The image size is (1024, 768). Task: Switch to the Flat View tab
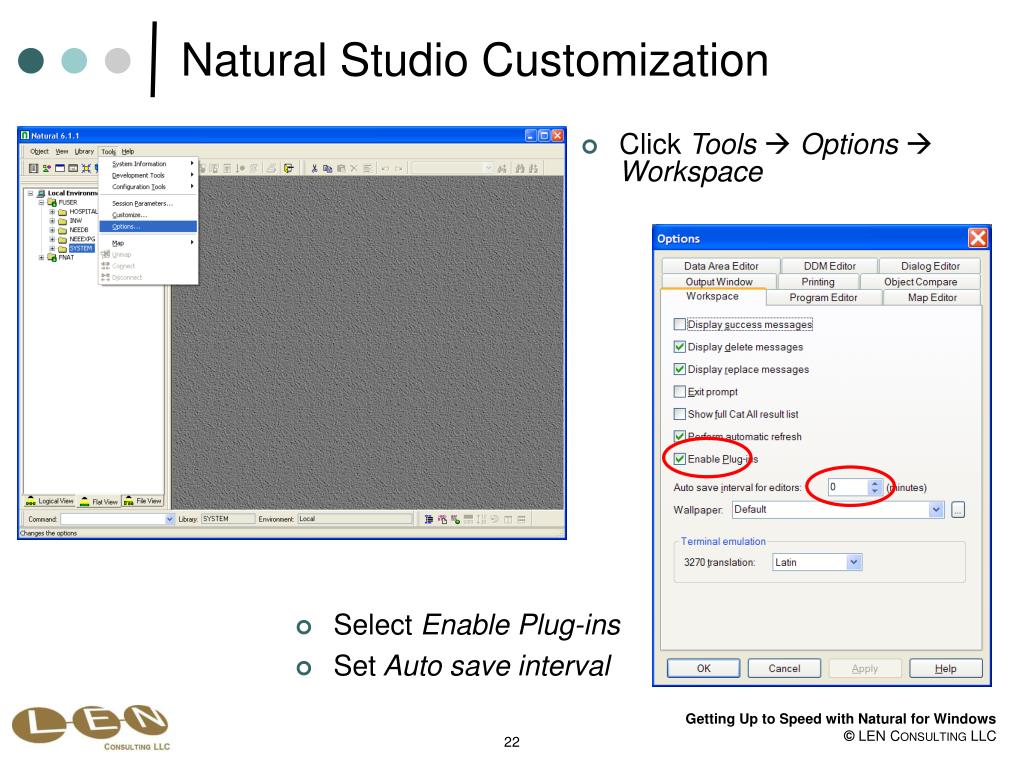(x=99, y=502)
